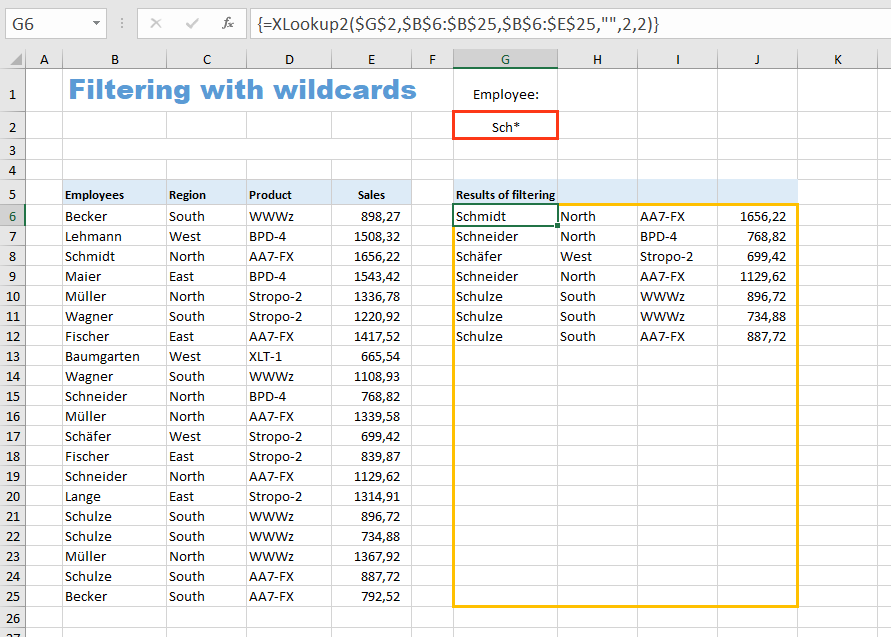Select column E header labeled Sales

pos(371,59)
